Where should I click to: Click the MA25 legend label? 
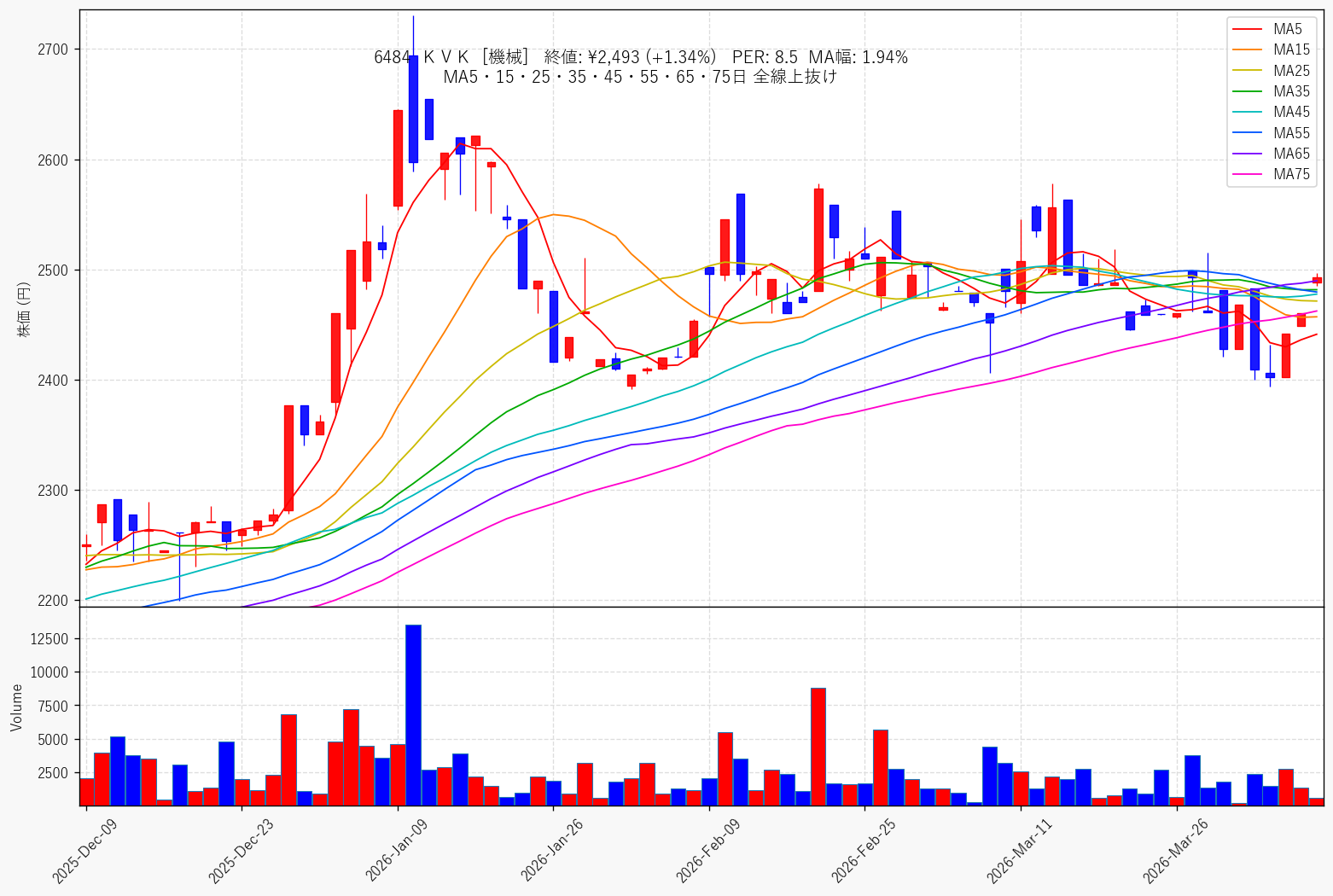(1291, 71)
